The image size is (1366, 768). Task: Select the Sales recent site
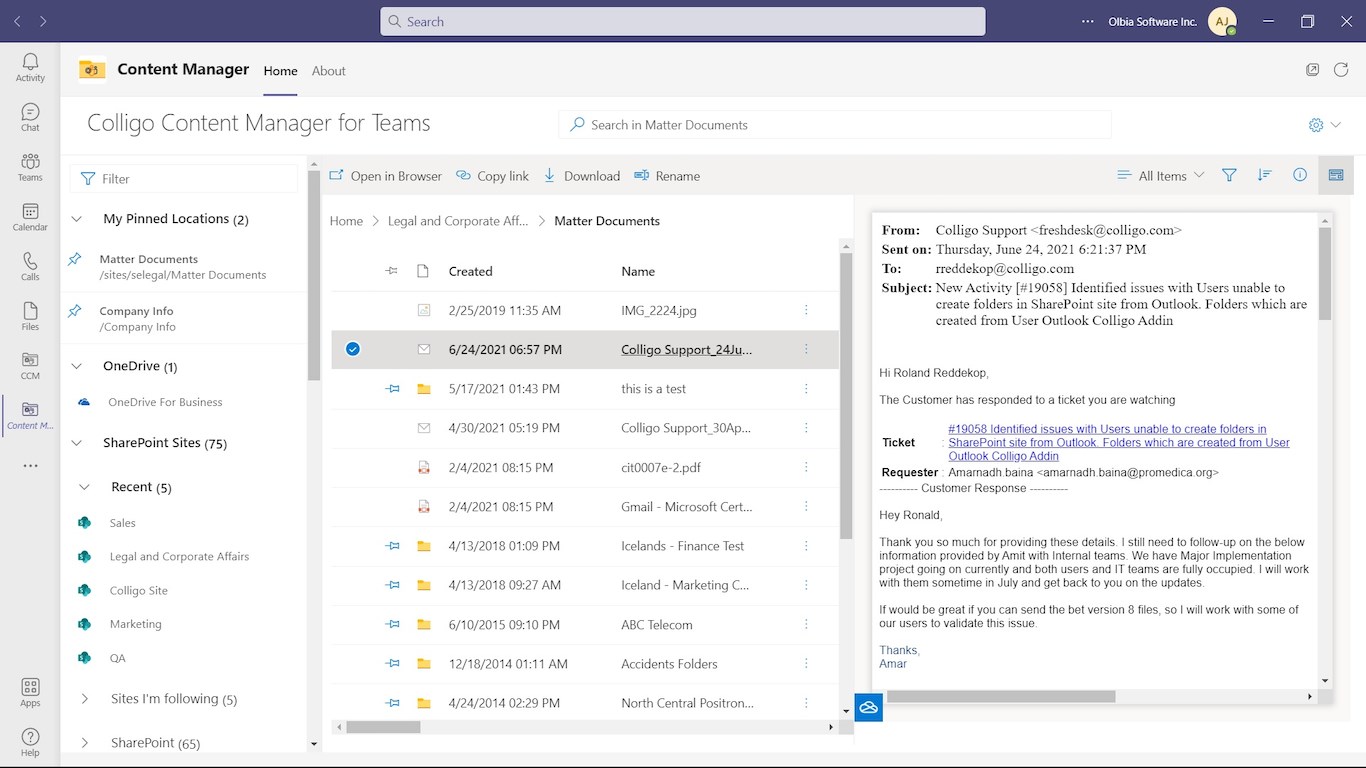(x=122, y=523)
